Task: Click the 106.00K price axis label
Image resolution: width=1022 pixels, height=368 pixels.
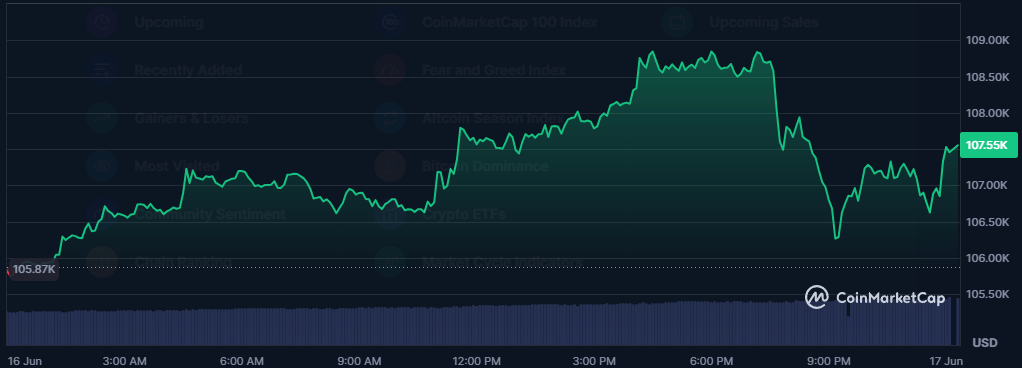Action: (987, 258)
